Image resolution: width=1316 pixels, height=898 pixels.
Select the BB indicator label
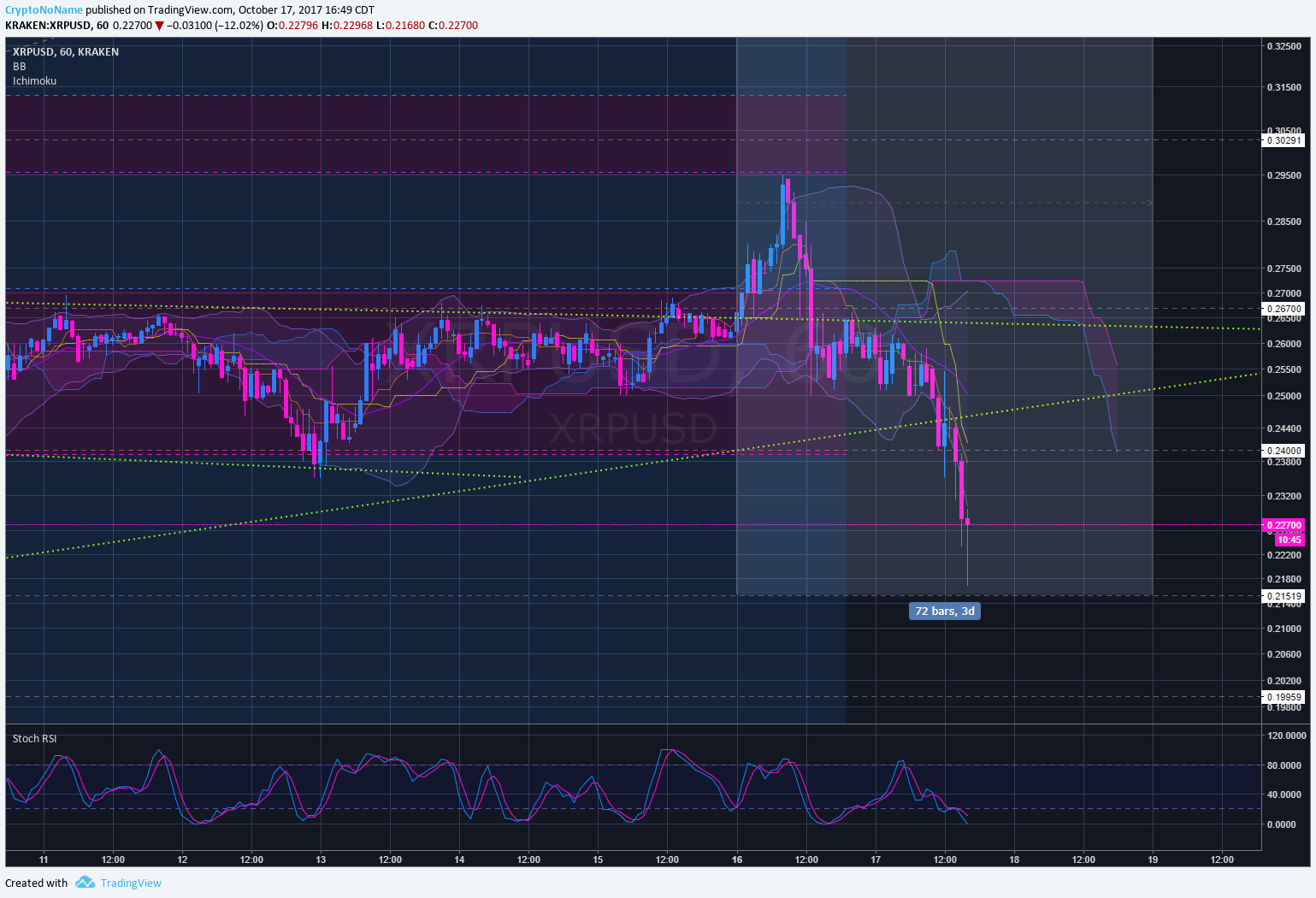click(20, 67)
